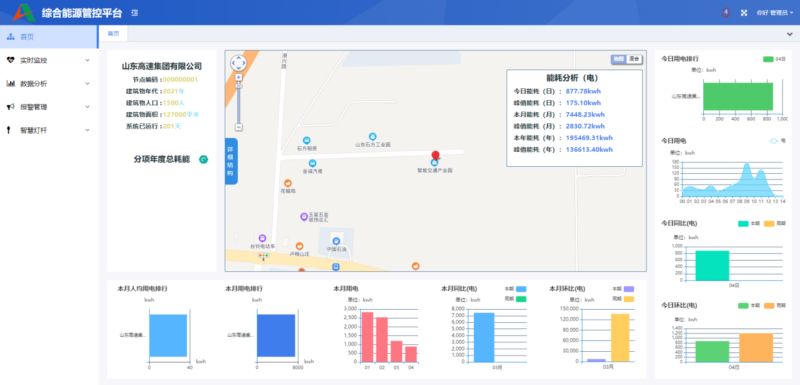Screen dimensions: 800x385
Task: Switch map to 混合 hybrid view
Action: [x=634, y=59]
